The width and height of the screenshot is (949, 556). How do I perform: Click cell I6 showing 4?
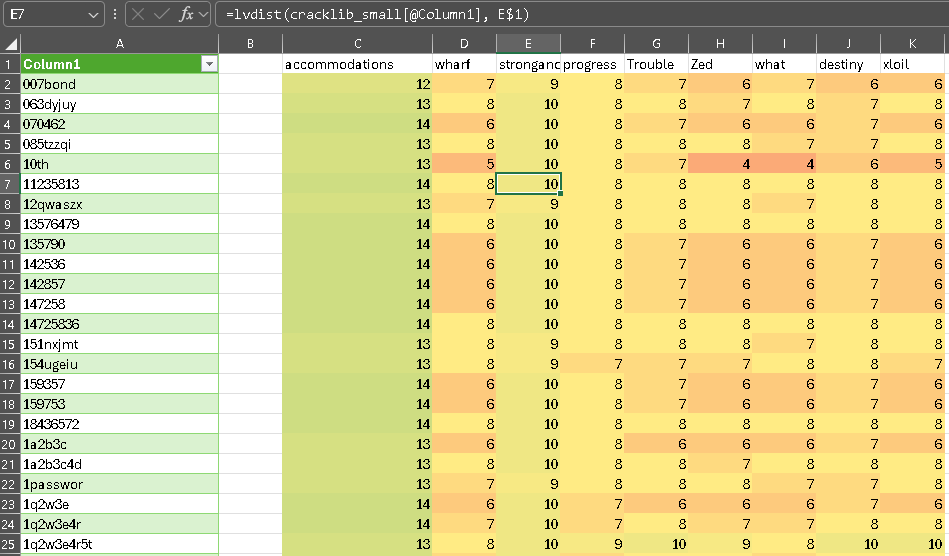tap(784, 164)
